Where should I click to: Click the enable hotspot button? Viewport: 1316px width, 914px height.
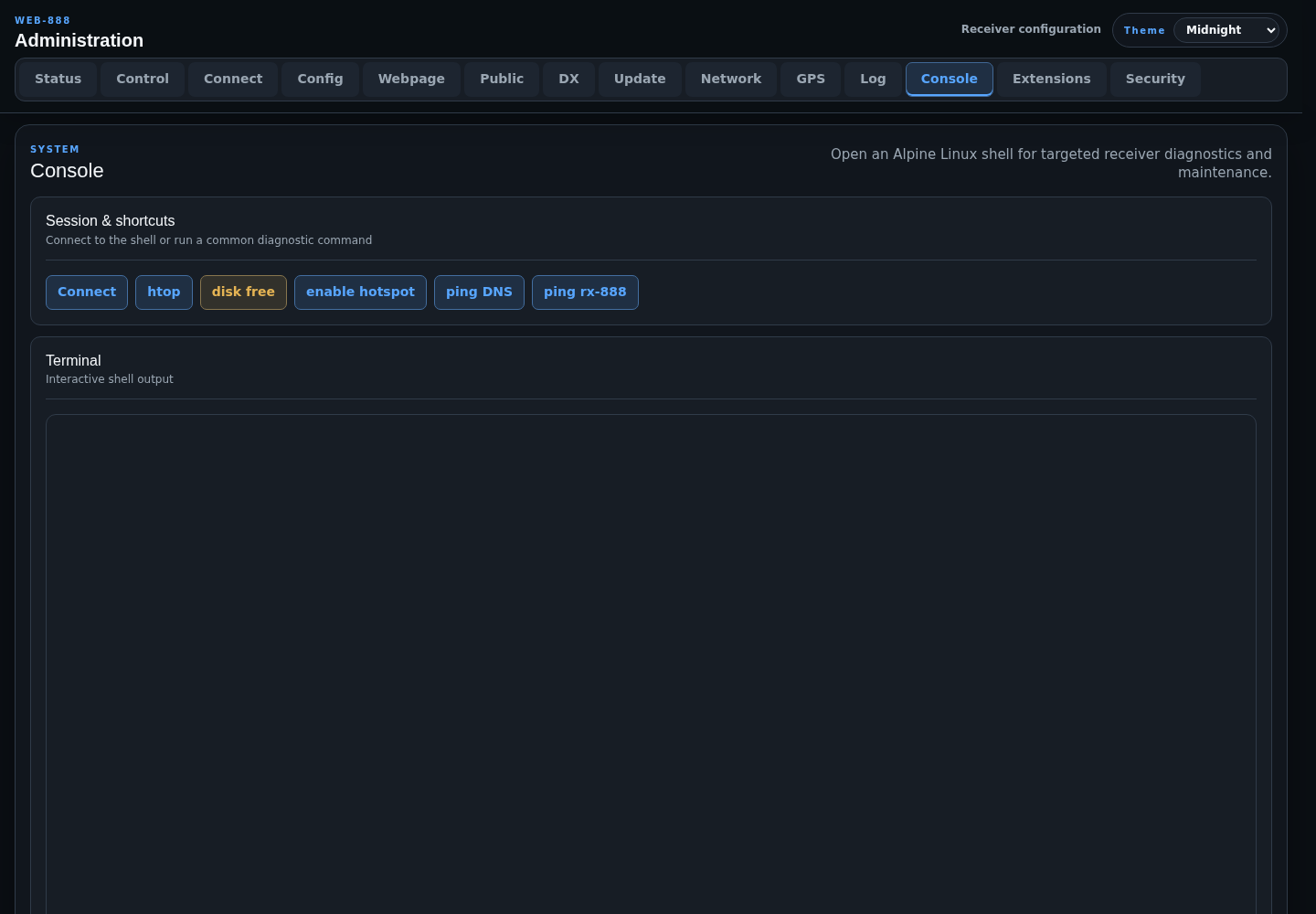[360, 292]
